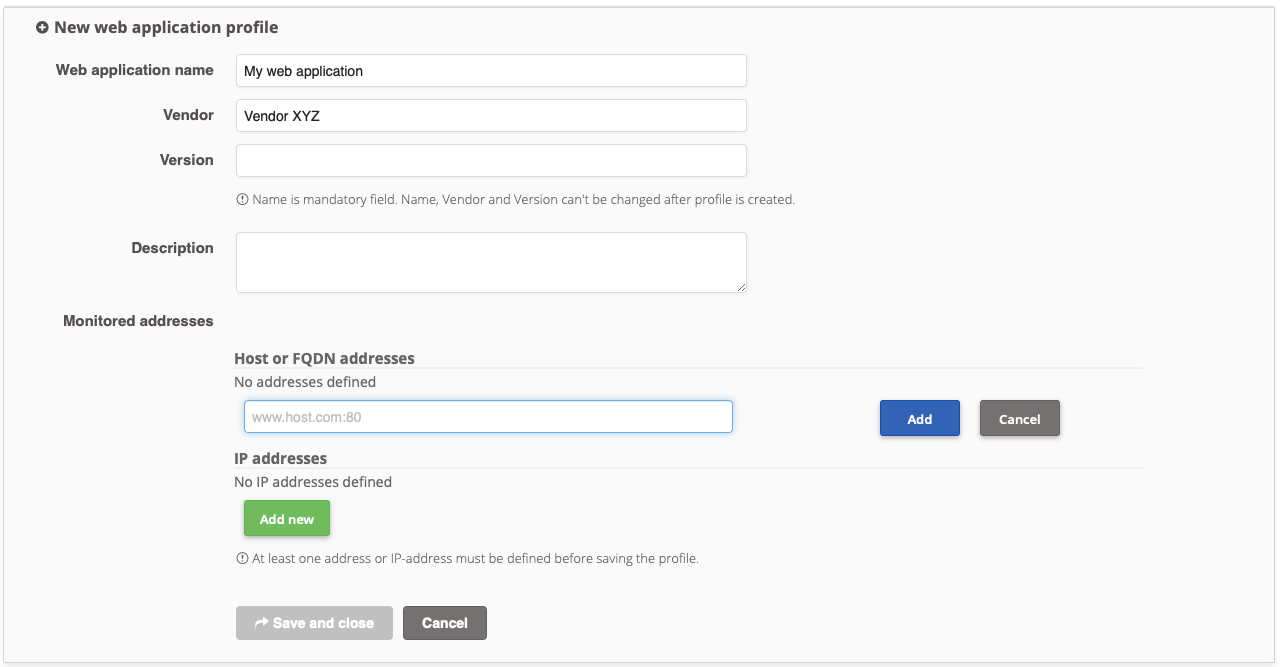The image size is (1286, 667).
Task: Click the 'IP addresses' heading
Action: pyautogui.click(x=281, y=458)
